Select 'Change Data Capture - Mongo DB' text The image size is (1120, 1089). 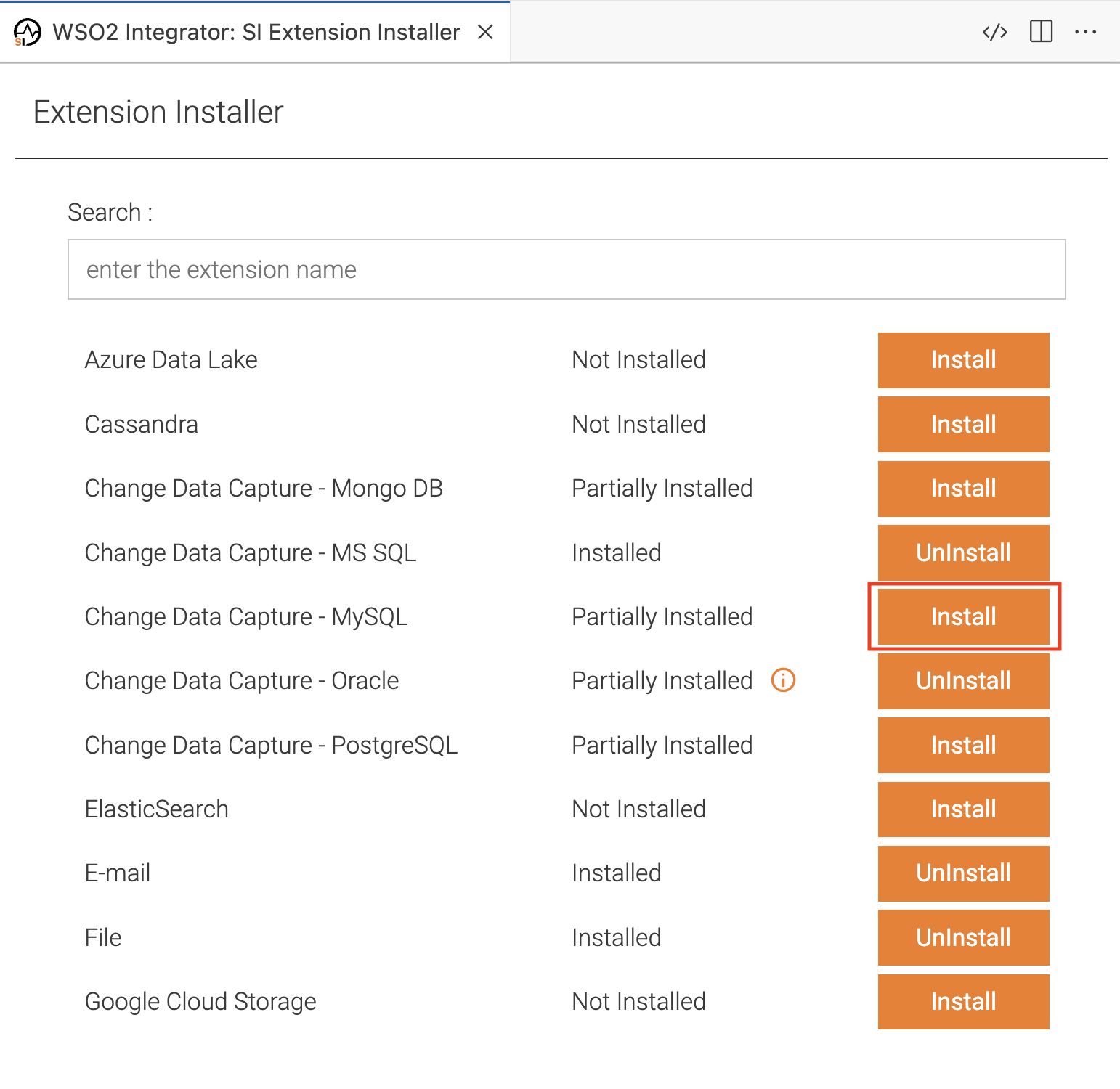click(264, 489)
